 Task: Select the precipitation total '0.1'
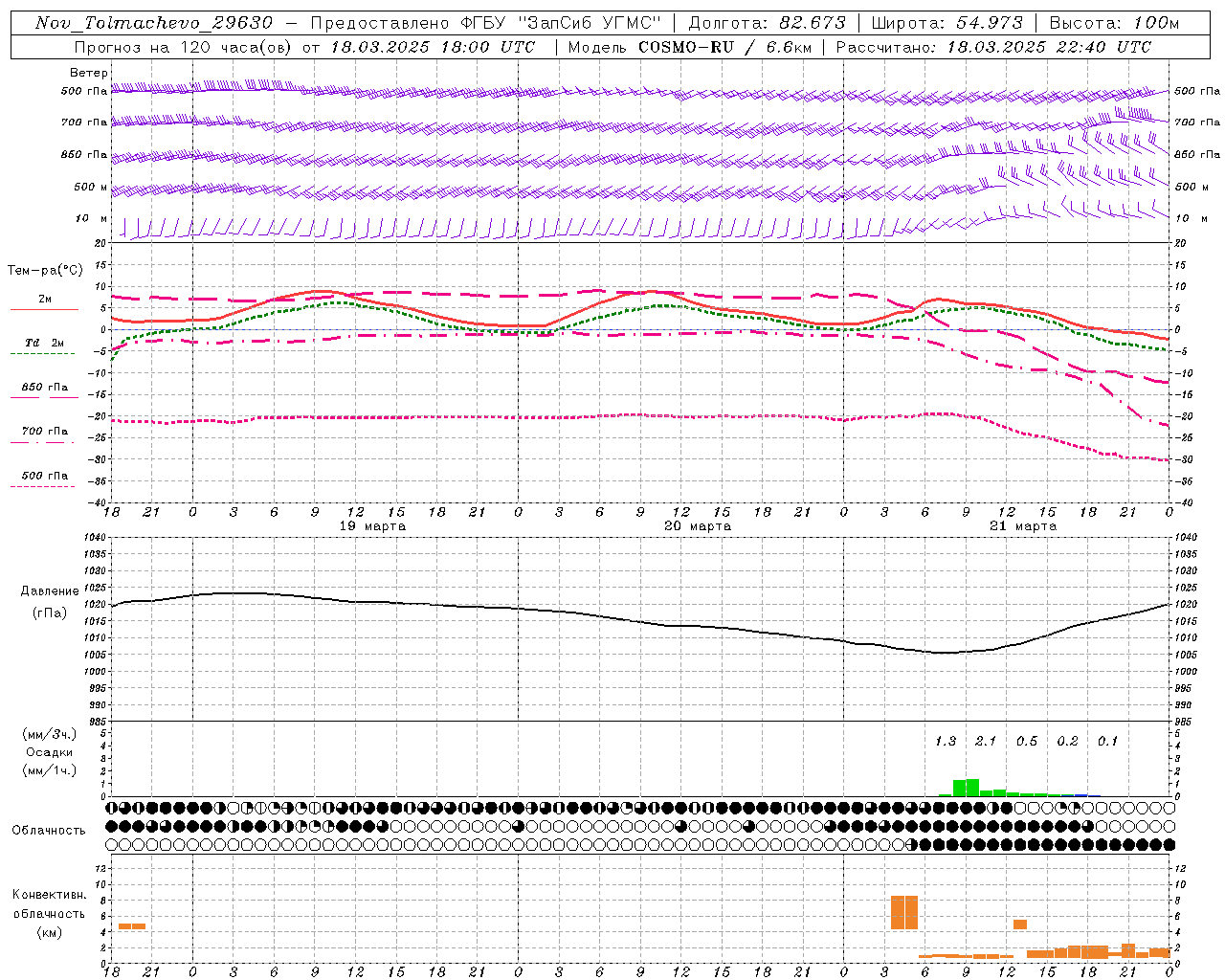tap(1107, 742)
